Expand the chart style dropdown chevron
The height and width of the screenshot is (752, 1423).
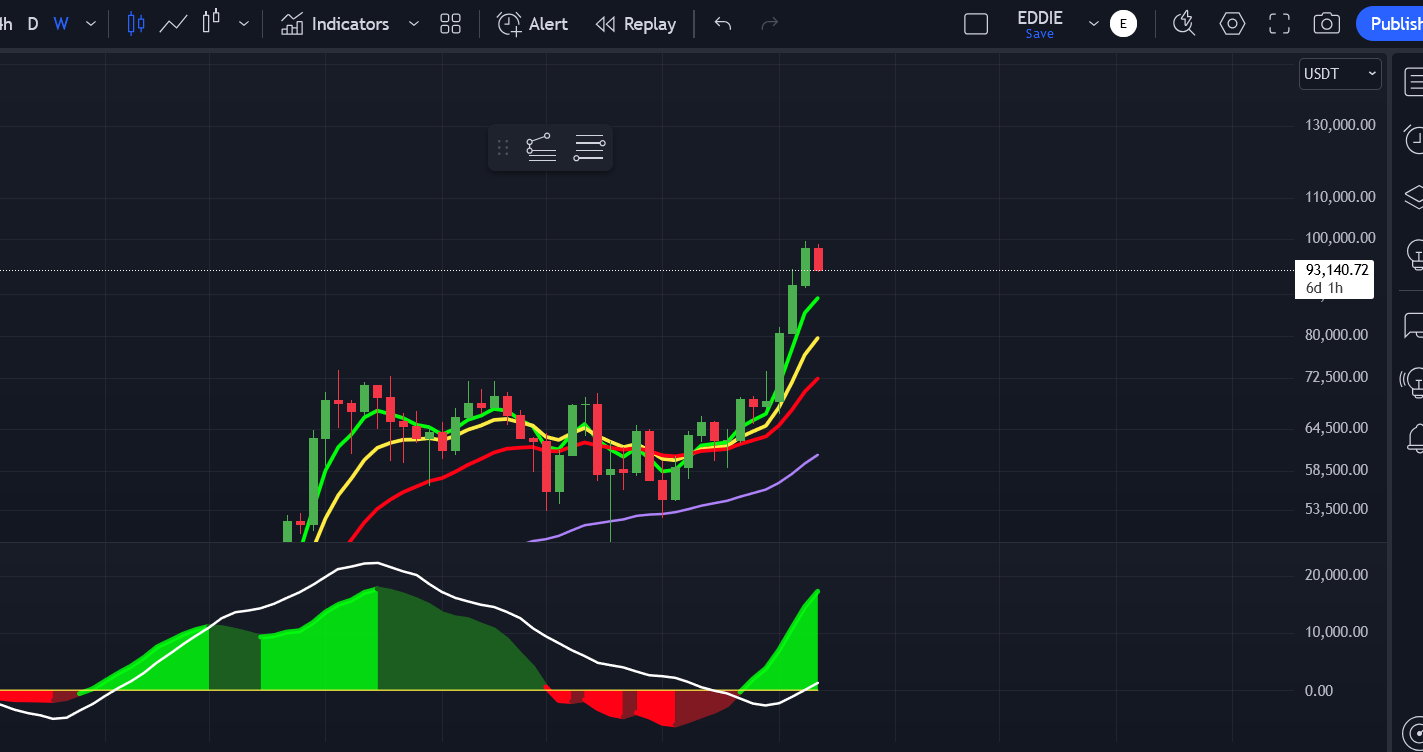point(244,24)
